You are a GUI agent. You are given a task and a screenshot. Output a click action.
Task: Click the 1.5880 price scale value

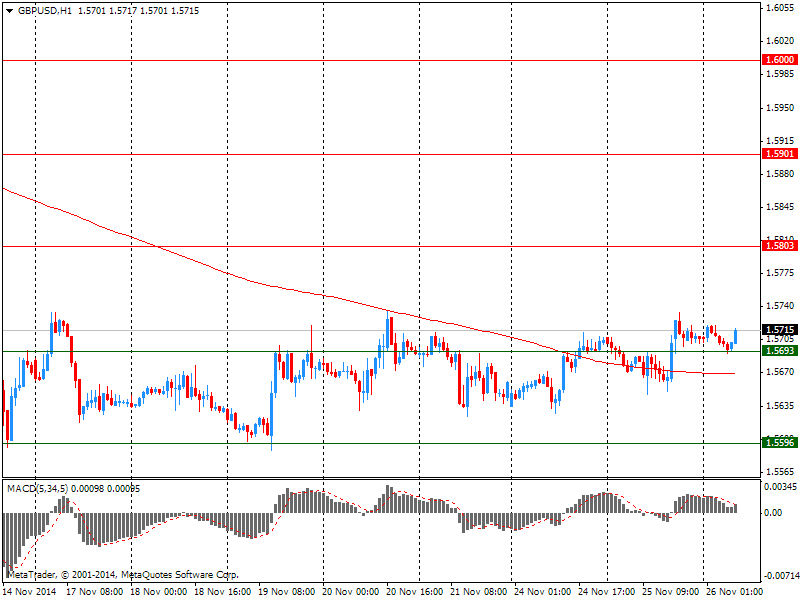point(780,174)
